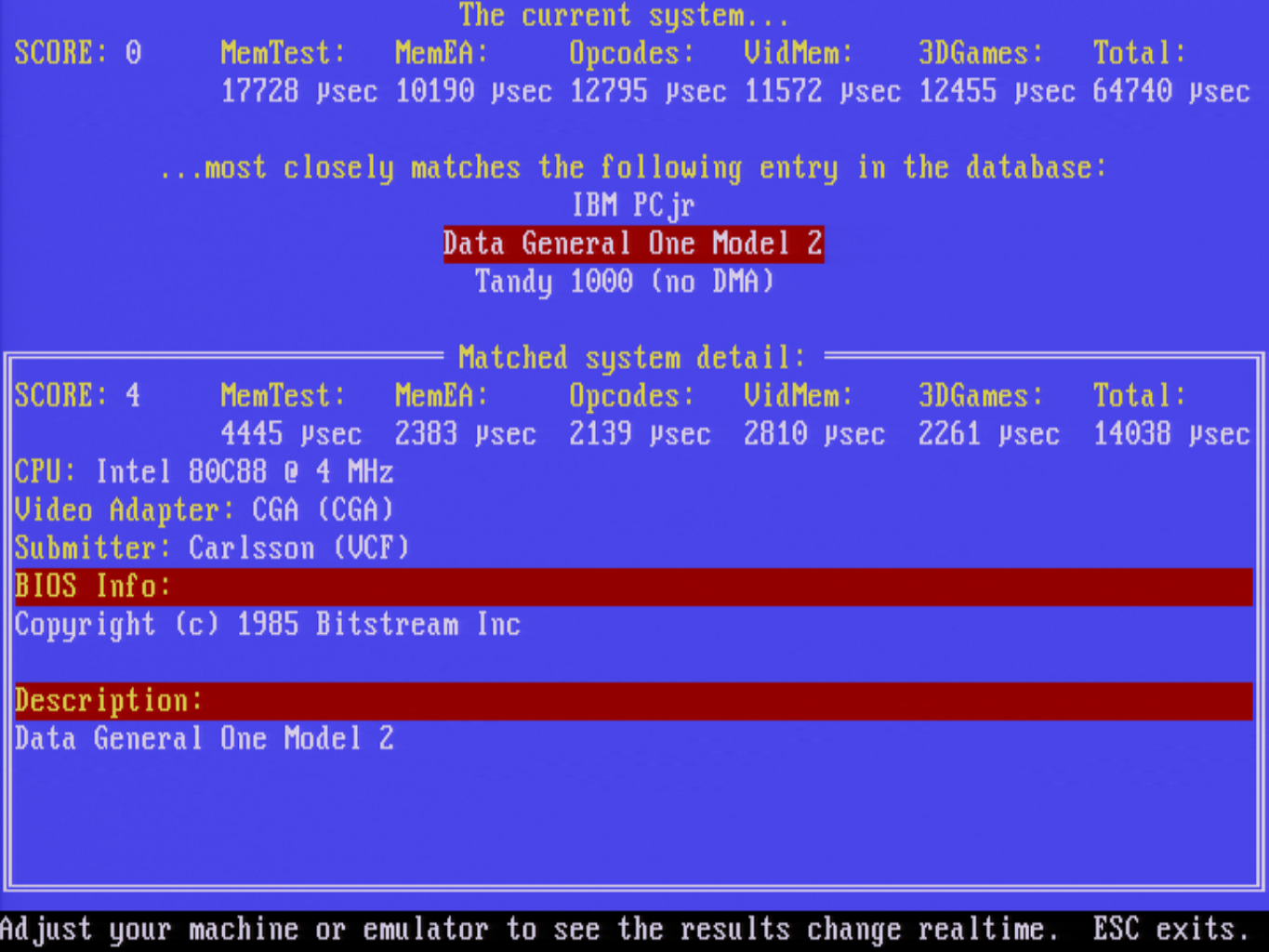Image resolution: width=1269 pixels, height=952 pixels.
Task: Select the Tandy 1000 (no DMA) entry
Action: pyautogui.click(x=625, y=282)
